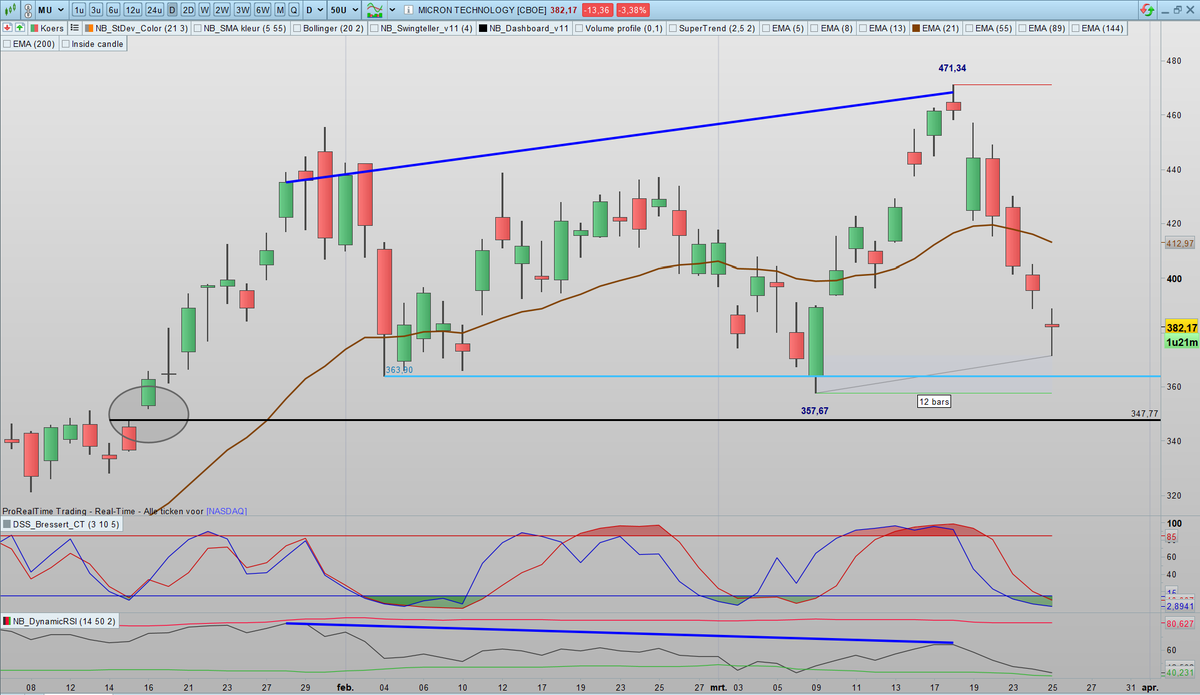Click the red down-arrow icon below the toolbar
This screenshot has height=695, width=1200.
(x=8, y=28)
